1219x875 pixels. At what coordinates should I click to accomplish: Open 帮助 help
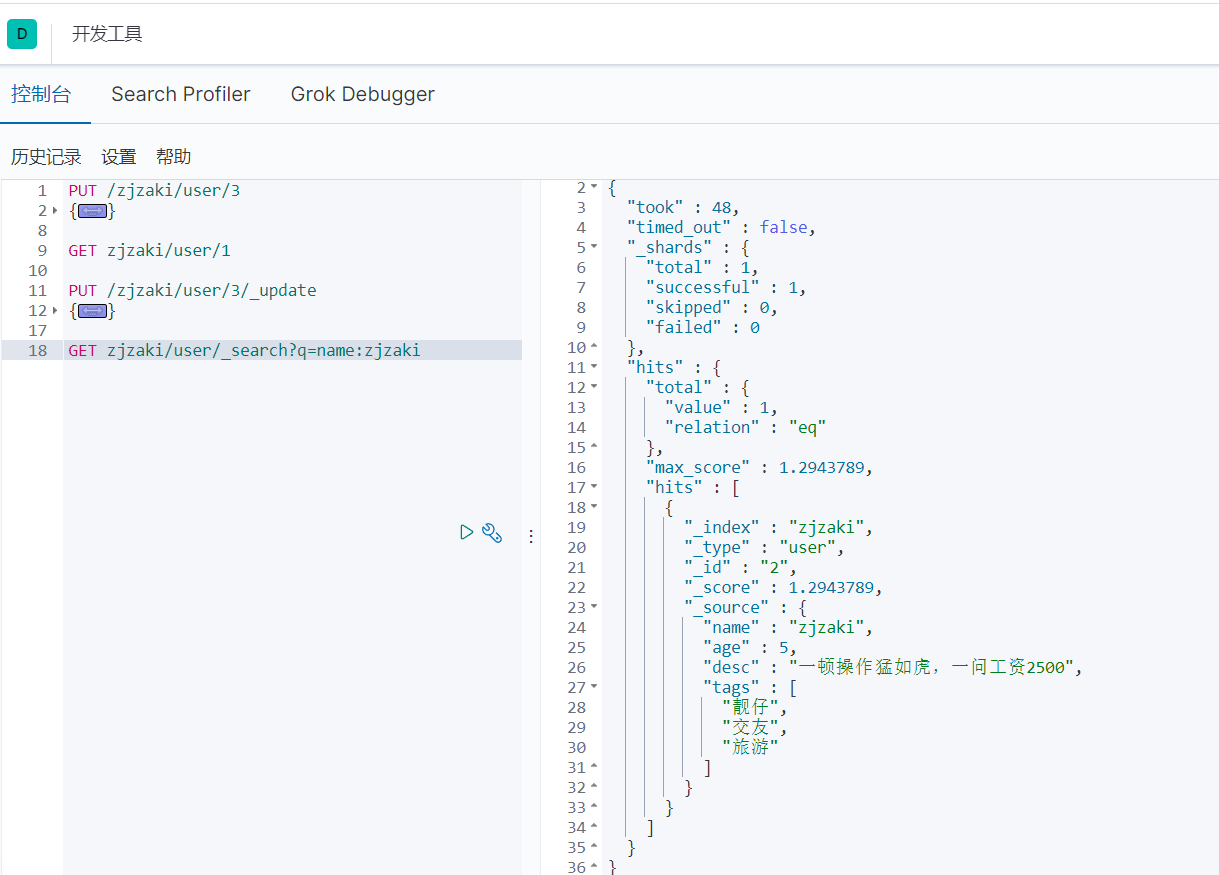(x=173, y=157)
